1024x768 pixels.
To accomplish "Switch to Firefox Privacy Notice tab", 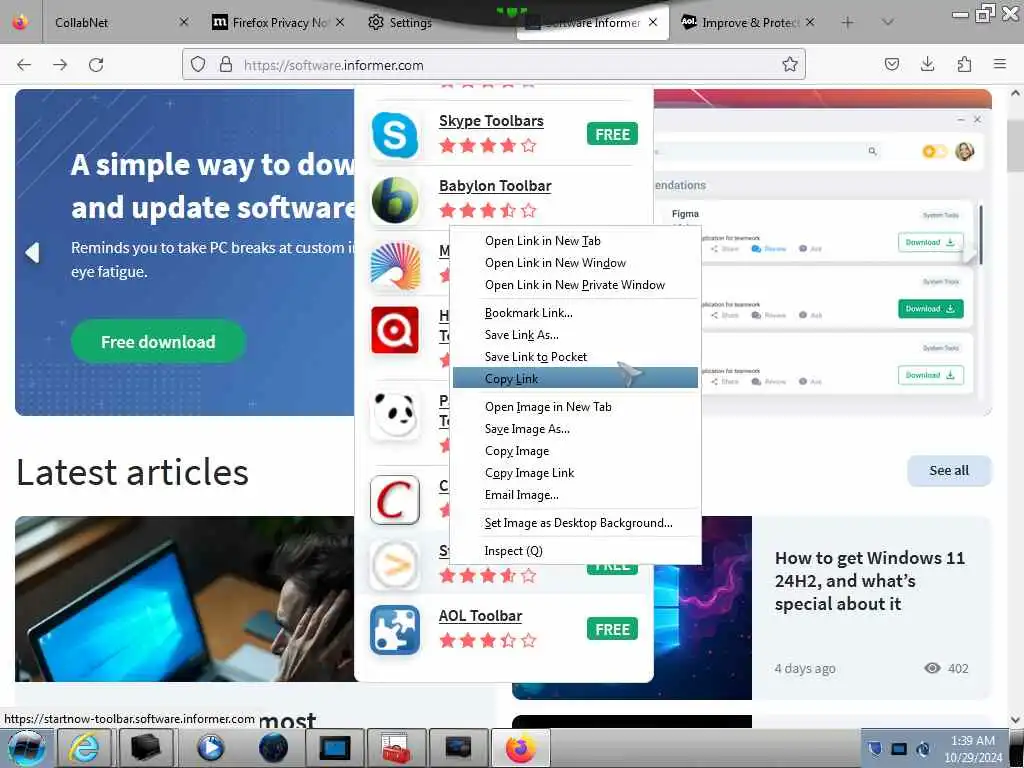I will (x=278, y=23).
